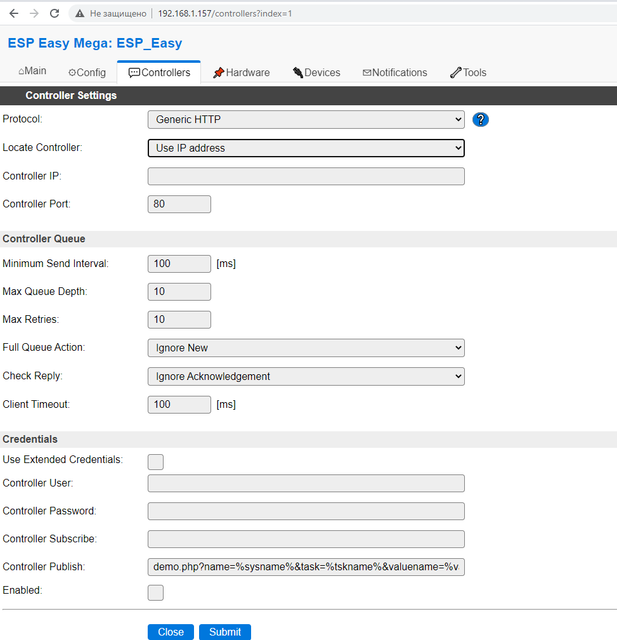Click the Client Timeout field

point(179,404)
